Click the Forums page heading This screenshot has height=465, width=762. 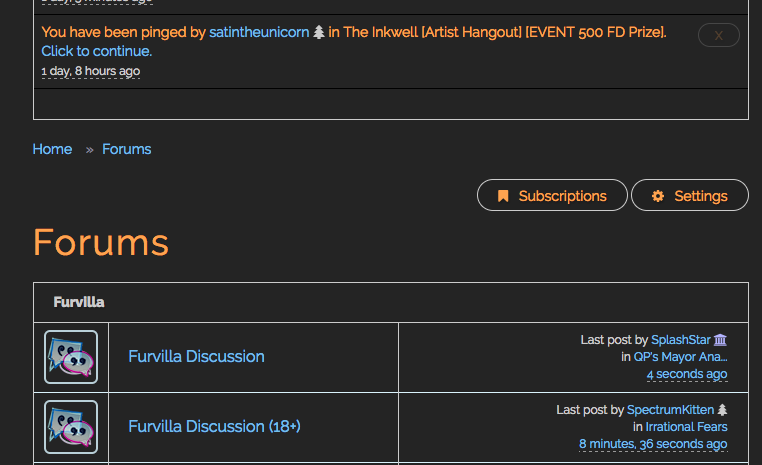pos(101,242)
